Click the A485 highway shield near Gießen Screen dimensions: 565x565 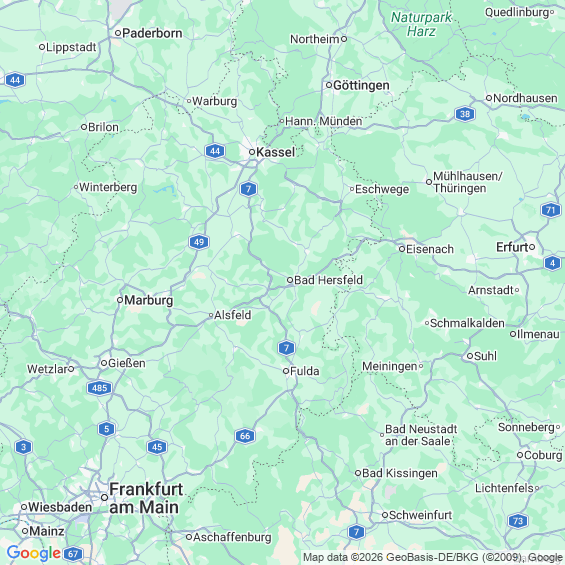click(99, 388)
